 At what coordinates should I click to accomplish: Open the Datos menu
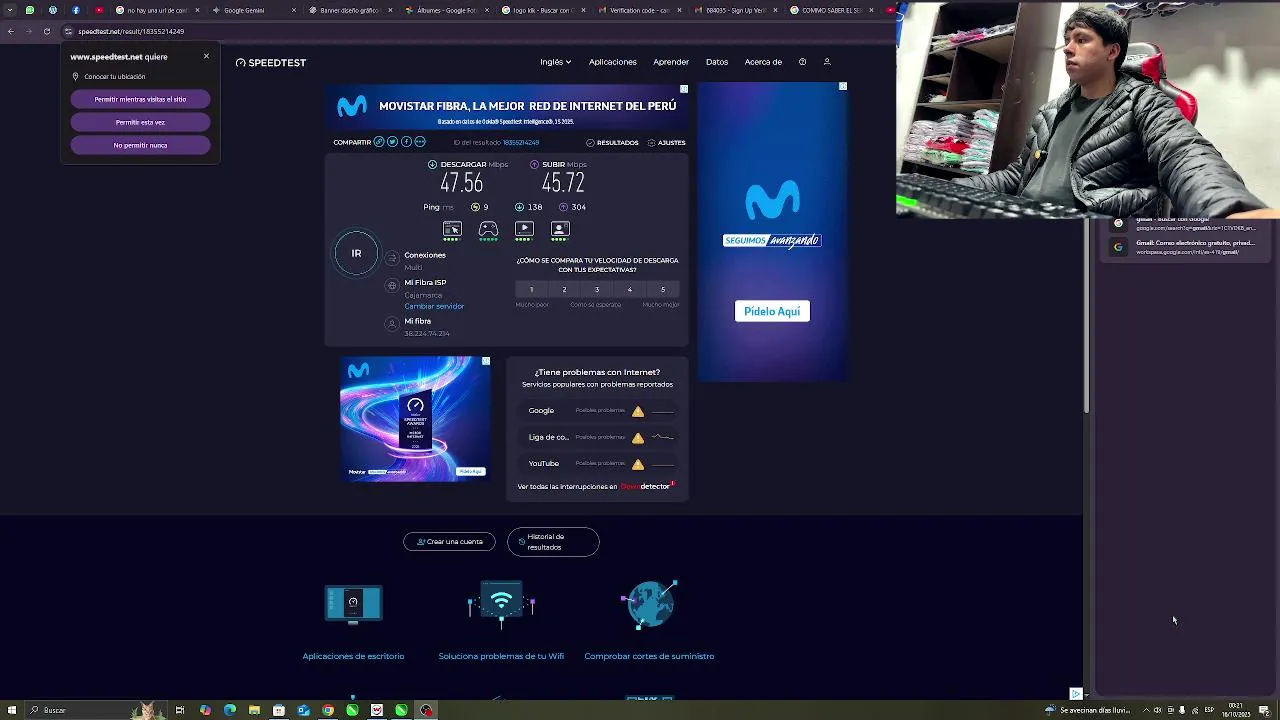717,62
